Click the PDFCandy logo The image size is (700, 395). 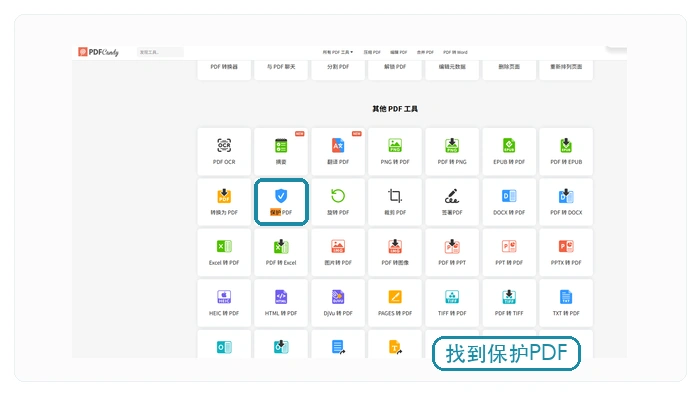[x=98, y=52]
